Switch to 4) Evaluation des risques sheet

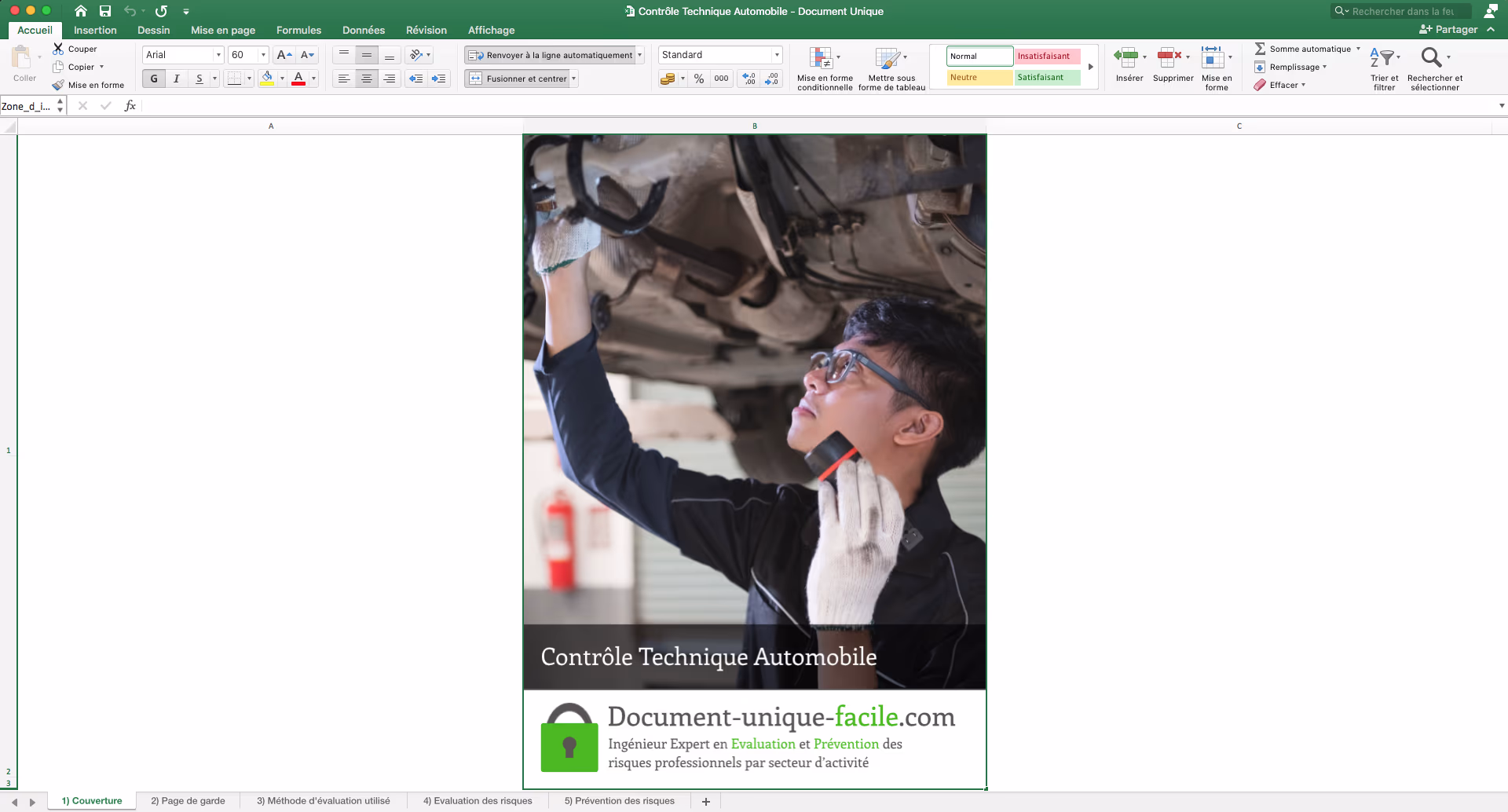[478, 801]
